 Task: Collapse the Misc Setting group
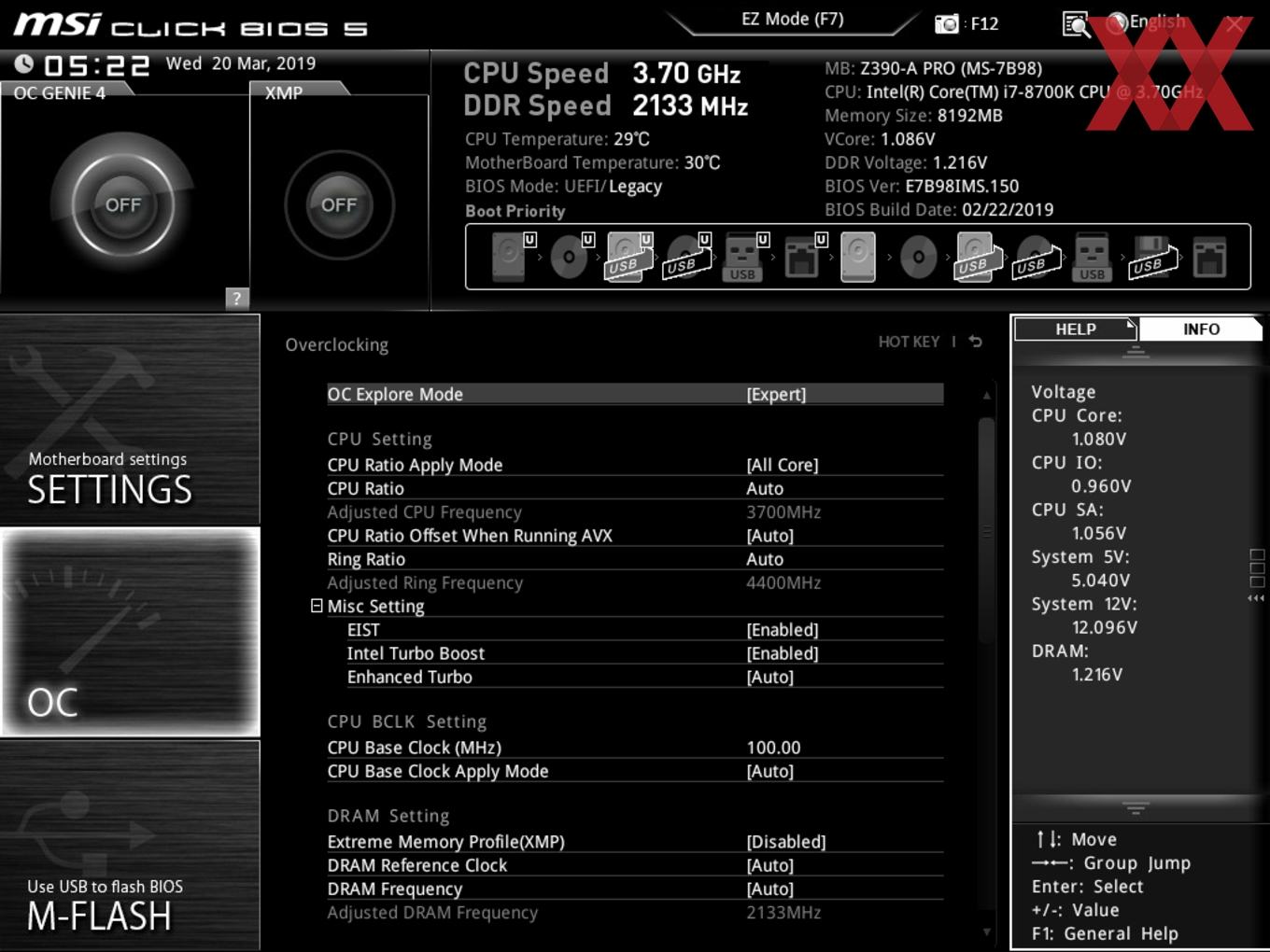tap(317, 606)
